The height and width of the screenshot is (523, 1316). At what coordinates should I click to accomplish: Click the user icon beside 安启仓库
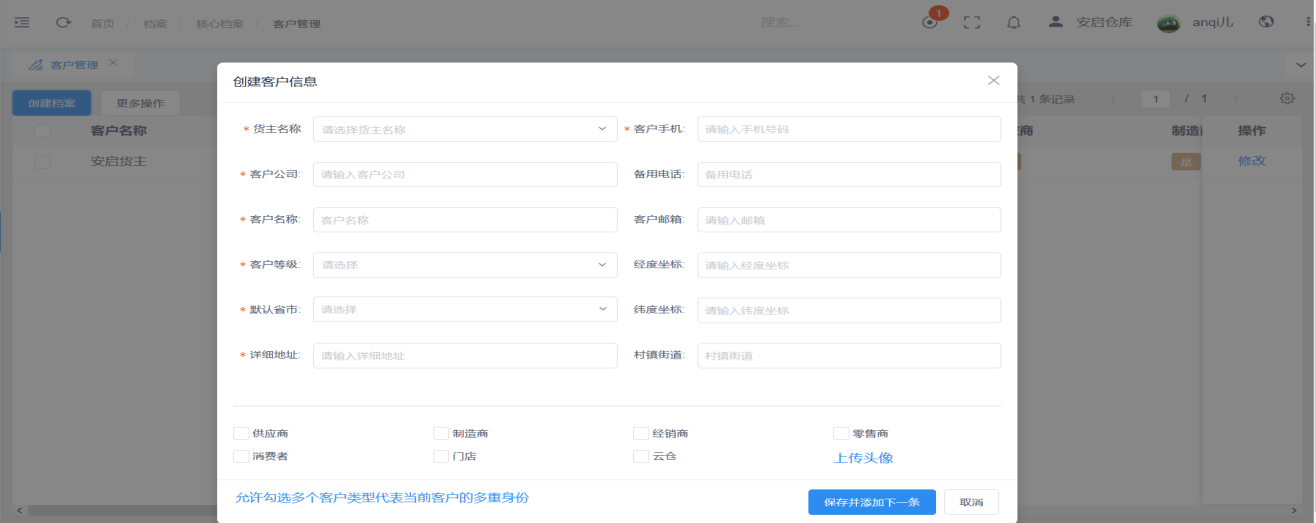1055,21
